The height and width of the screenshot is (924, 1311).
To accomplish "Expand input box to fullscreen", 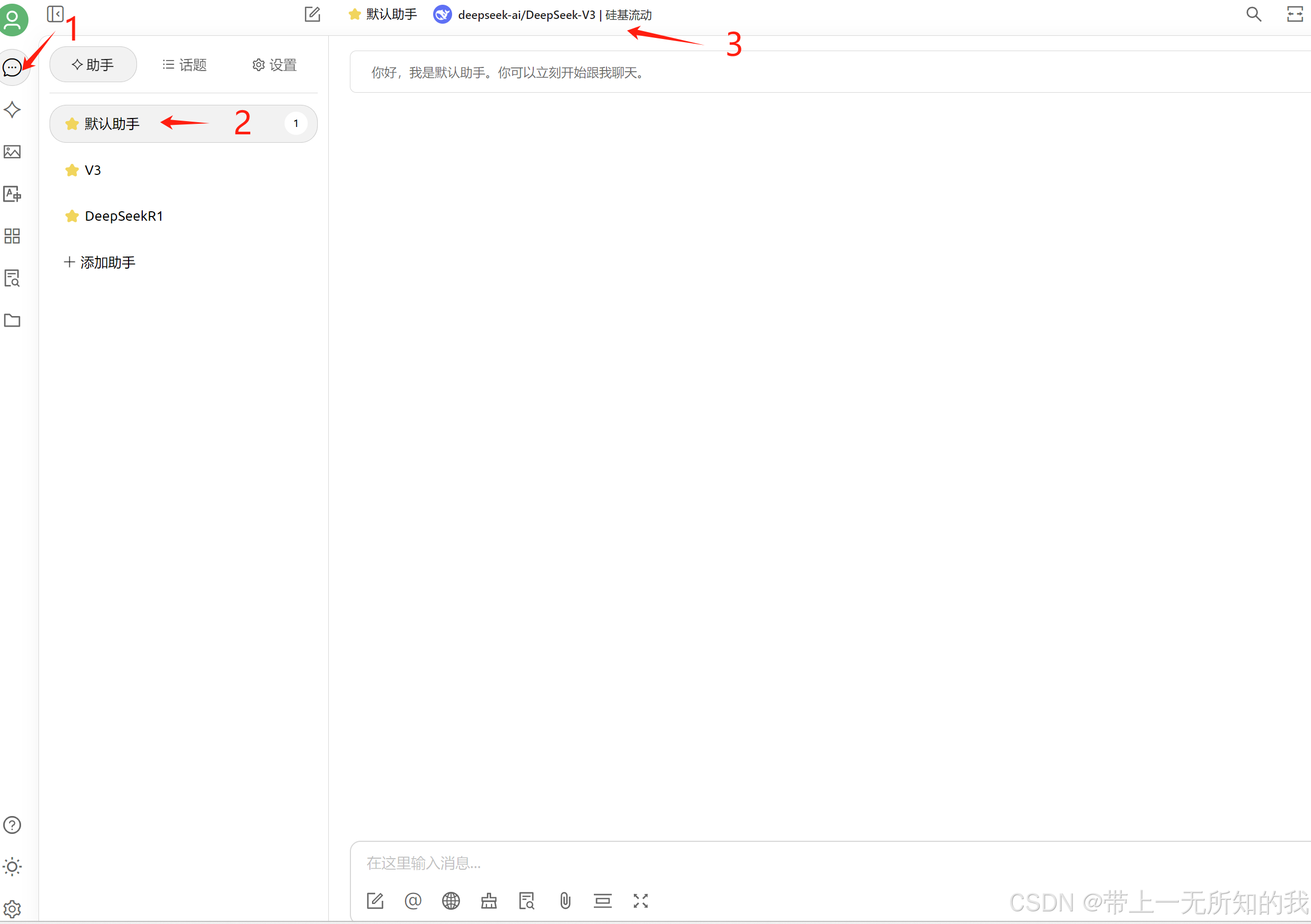I will pyautogui.click(x=641, y=901).
